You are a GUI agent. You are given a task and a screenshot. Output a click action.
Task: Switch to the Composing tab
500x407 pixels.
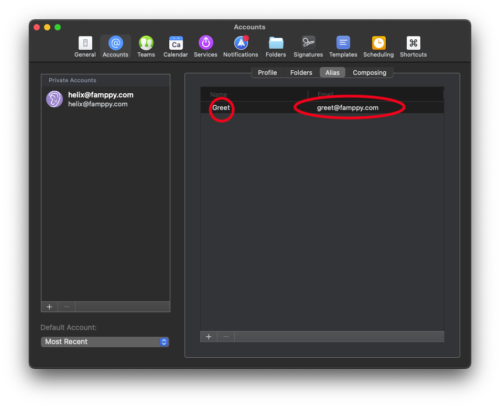[369, 73]
